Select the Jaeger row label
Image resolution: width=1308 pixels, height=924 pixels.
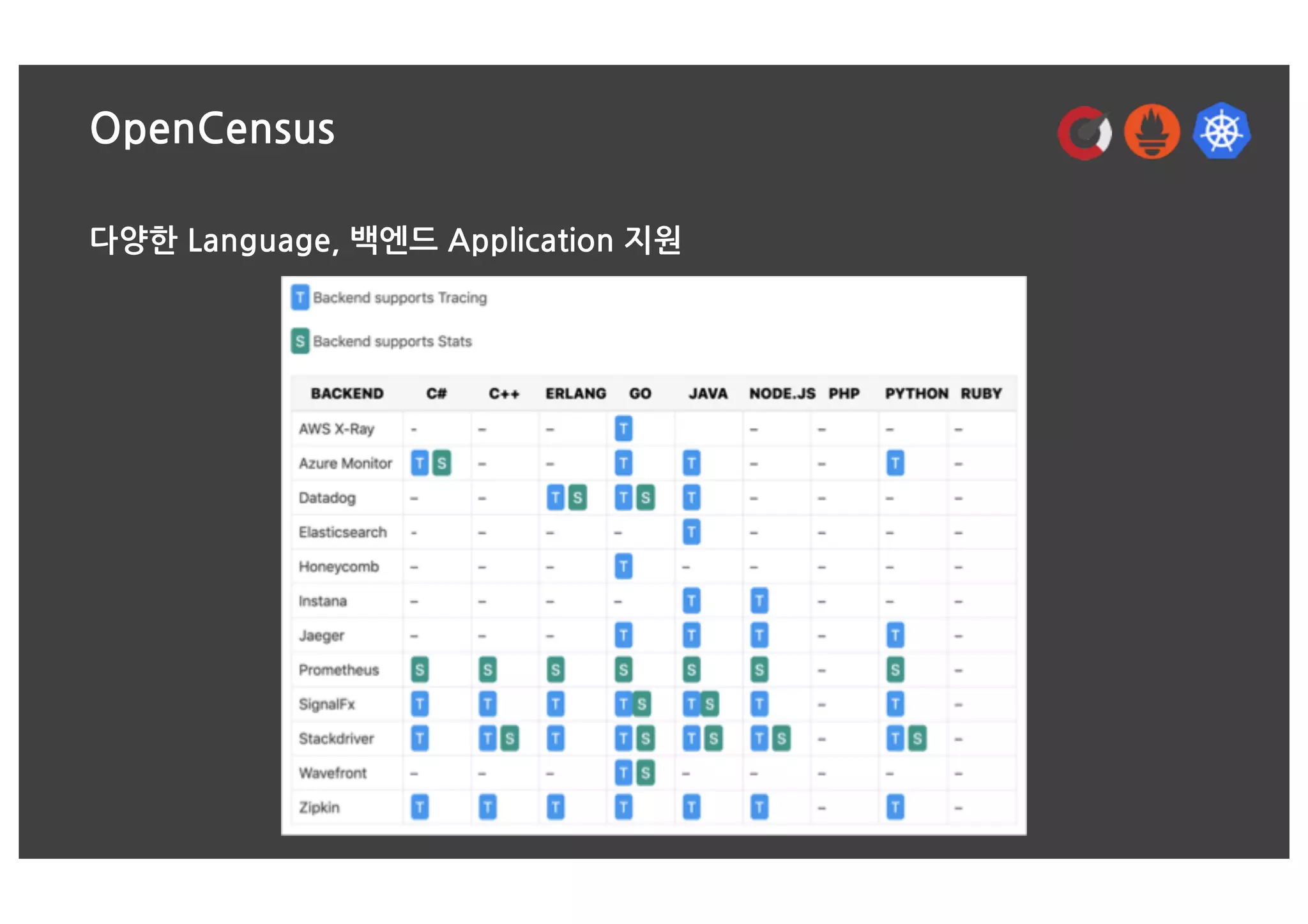(321, 636)
